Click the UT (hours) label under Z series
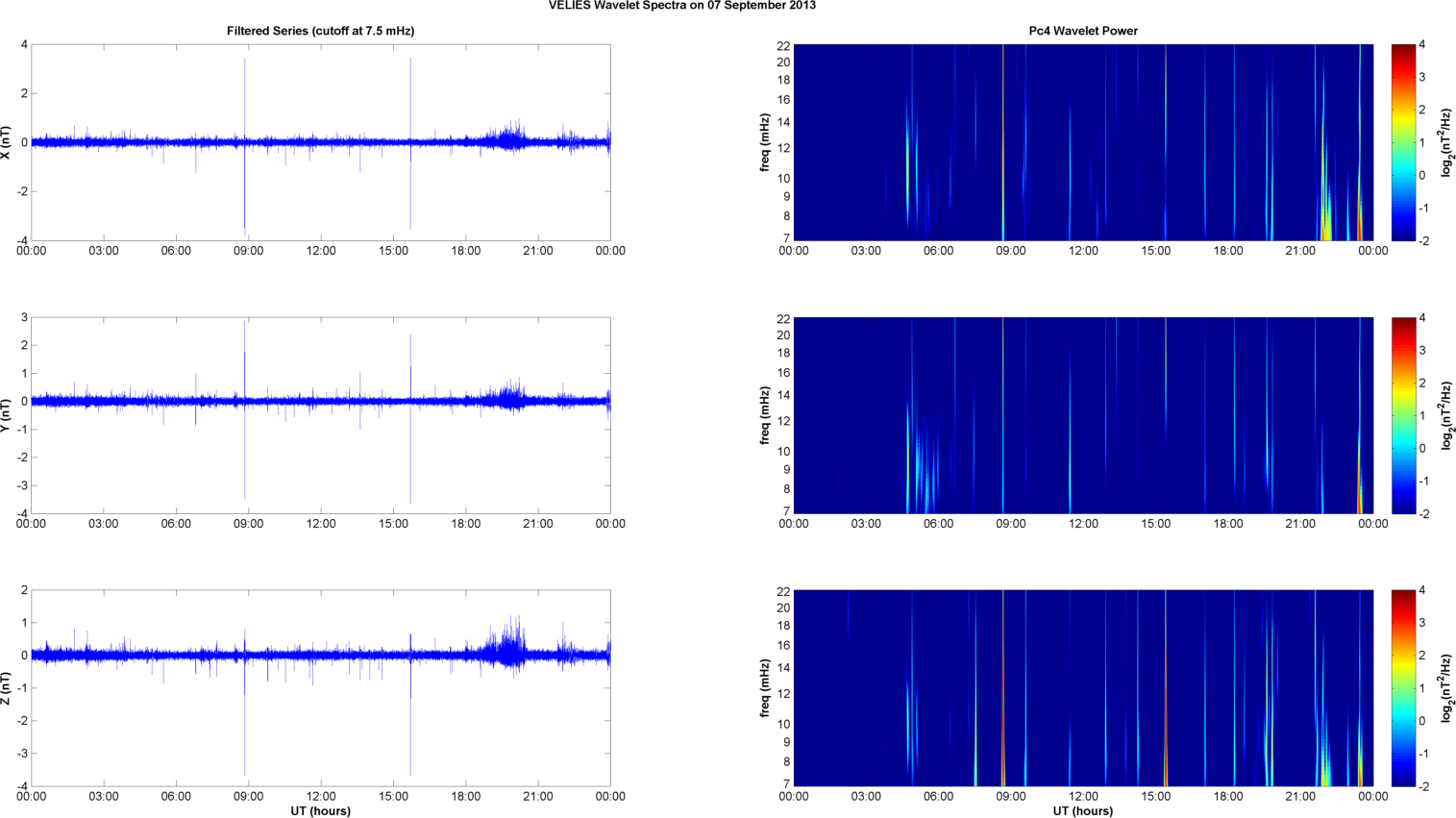This screenshot has width=1456, height=818. 320,811
